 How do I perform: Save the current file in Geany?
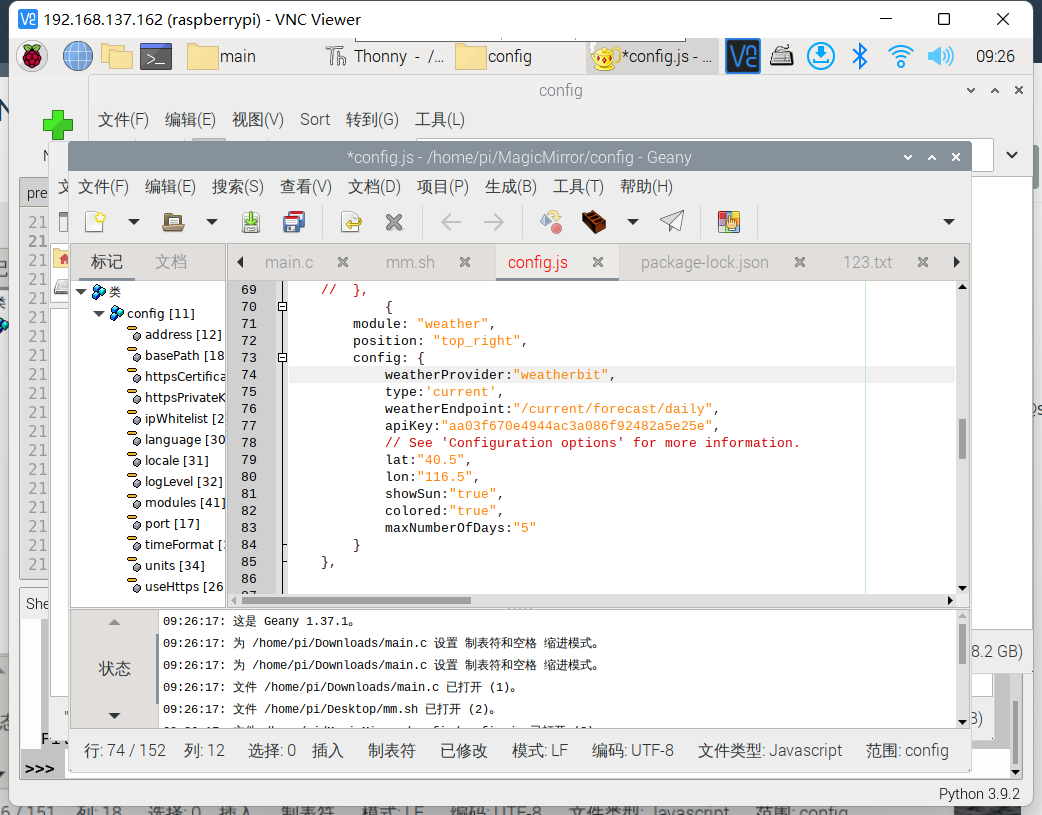coord(251,221)
